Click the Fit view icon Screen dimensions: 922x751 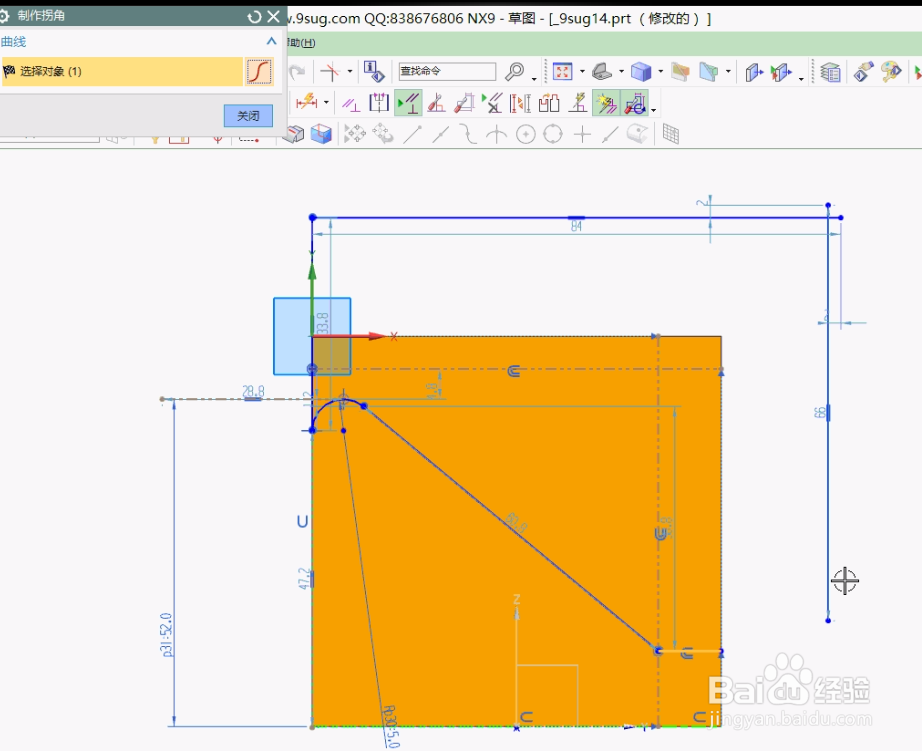[x=562, y=72]
